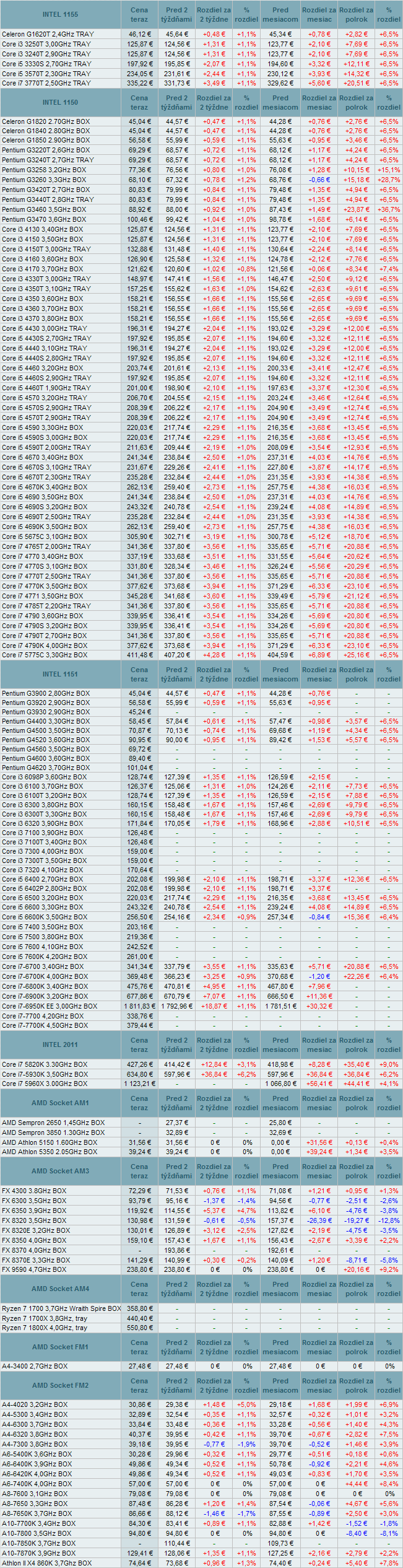
Task: Click 'Core i5 4460T 1,90GHz TRAY' row label
Action: click(46, 388)
